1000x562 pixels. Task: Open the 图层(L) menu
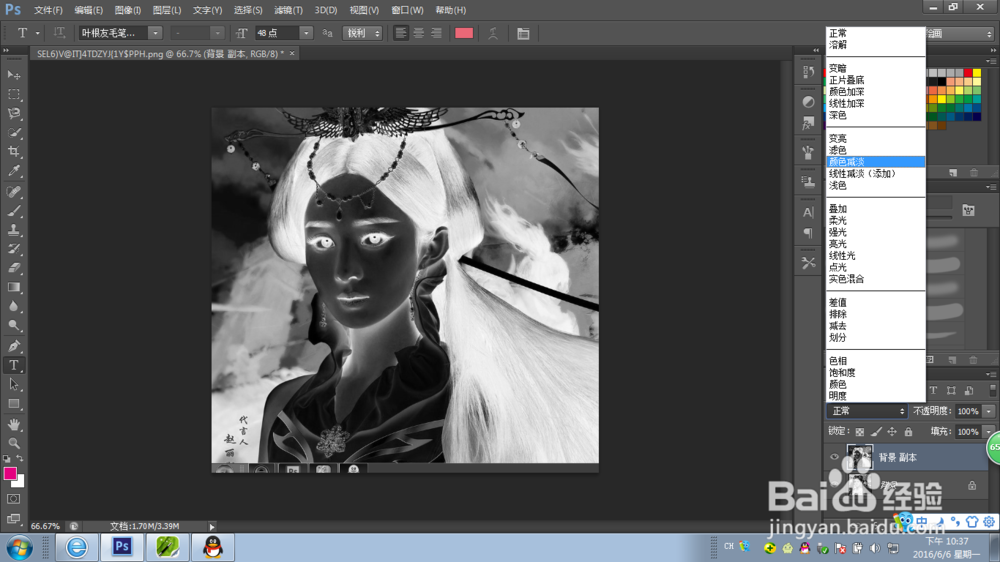(x=166, y=10)
